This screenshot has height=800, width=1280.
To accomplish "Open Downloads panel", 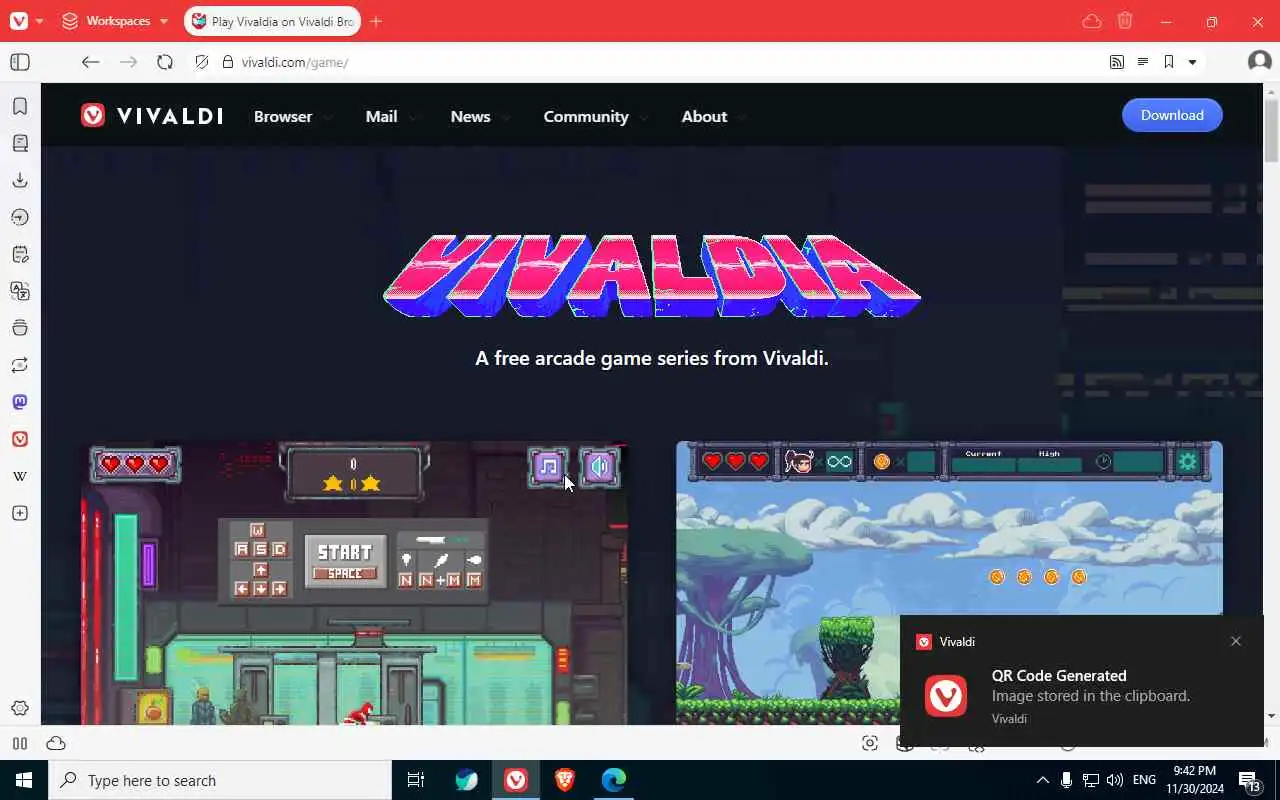I will 20,180.
